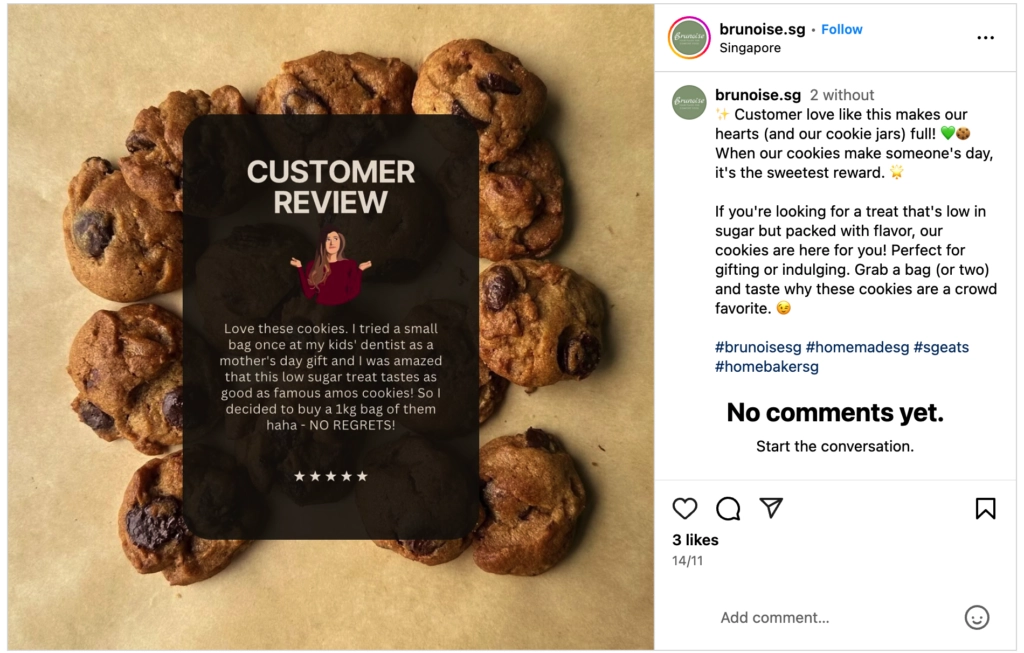The height and width of the screenshot is (653, 1024).
Task: Open the #brunoisesg hashtag
Action: (758, 347)
